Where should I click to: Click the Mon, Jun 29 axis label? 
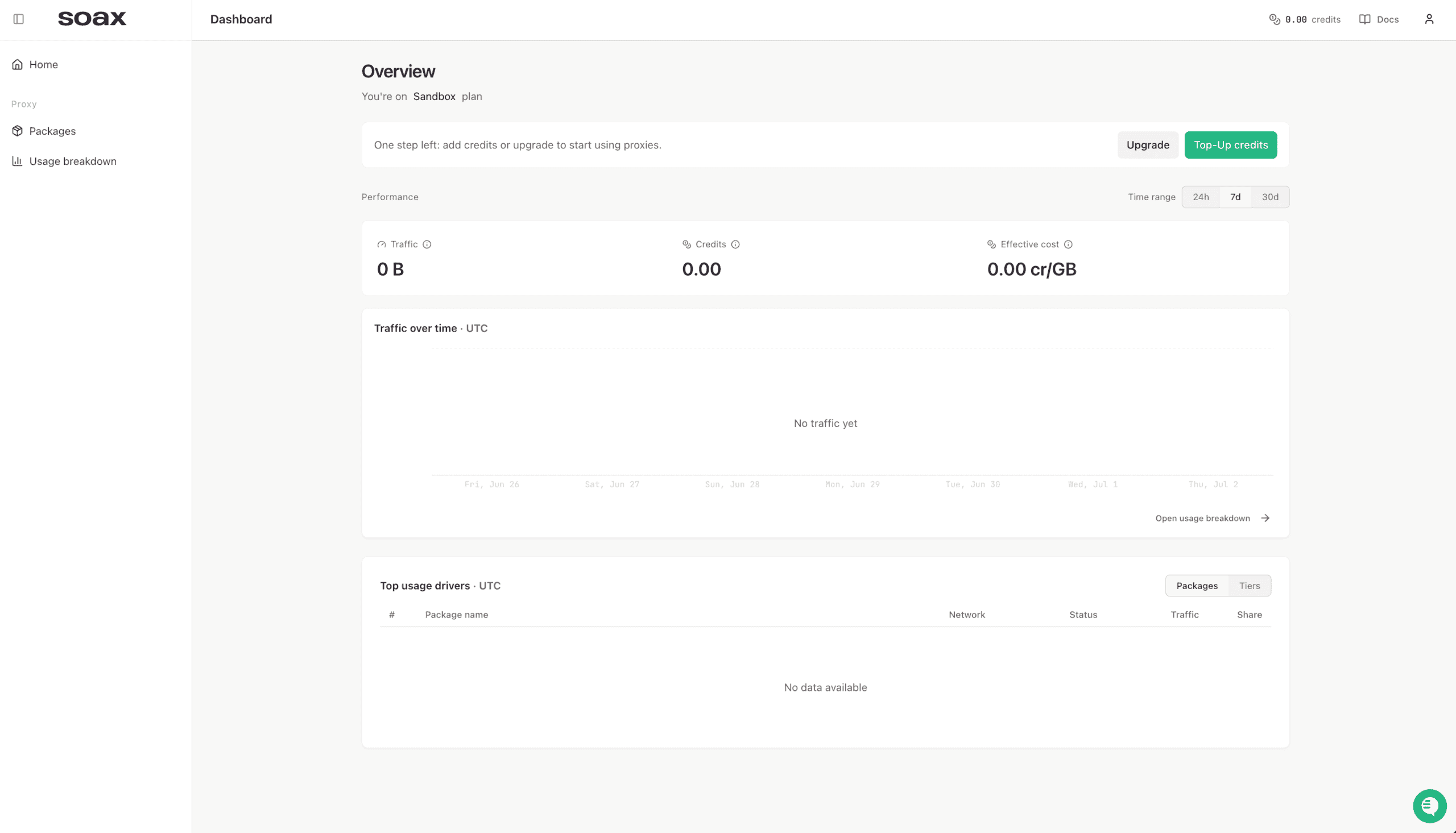[852, 484]
